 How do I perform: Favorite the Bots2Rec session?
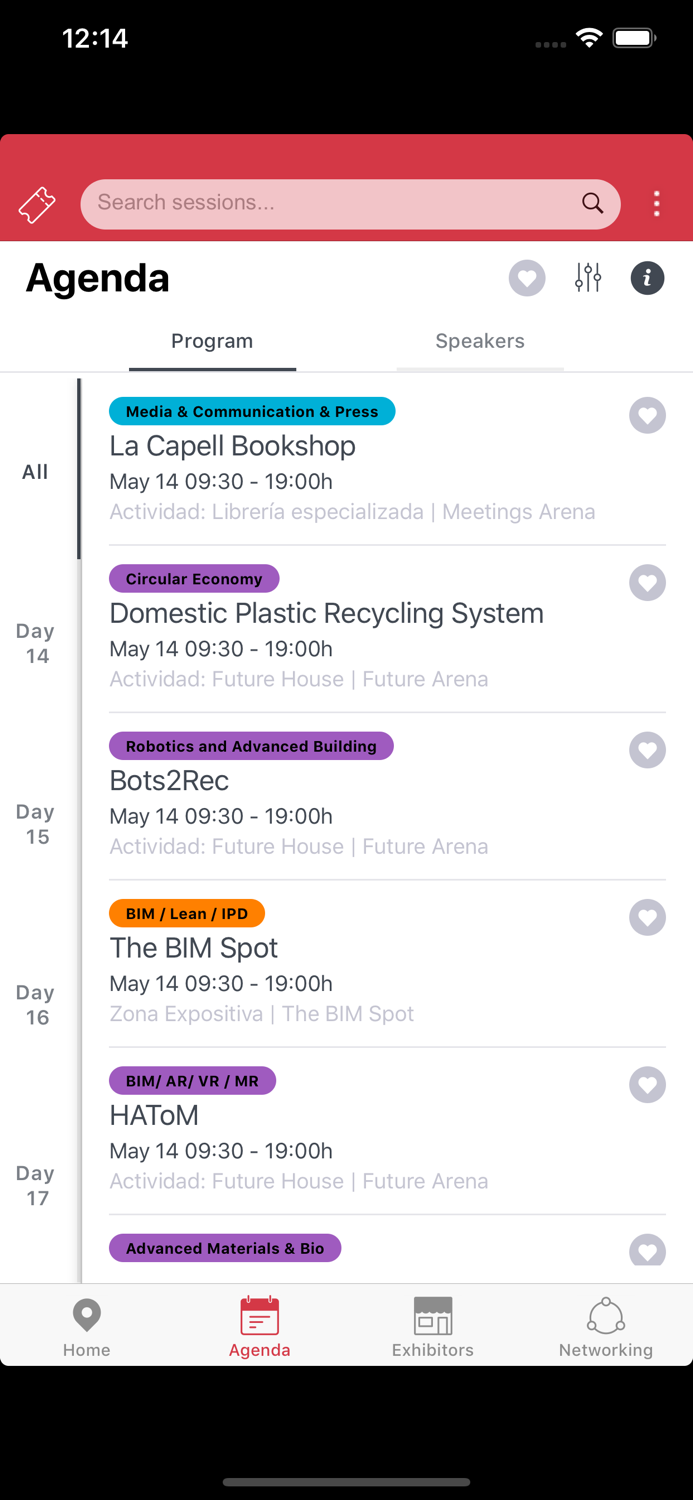pyautogui.click(x=647, y=750)
